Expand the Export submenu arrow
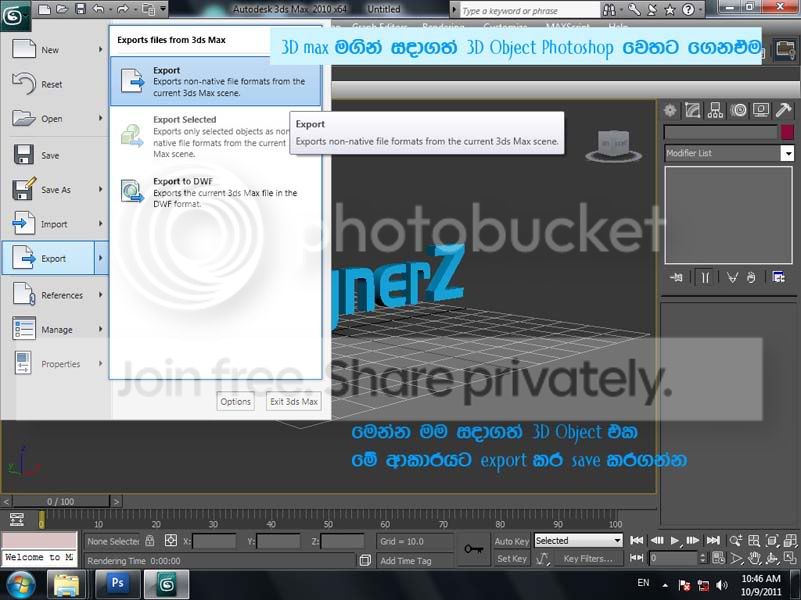This screenshot has width=801, height=600. 101,258
